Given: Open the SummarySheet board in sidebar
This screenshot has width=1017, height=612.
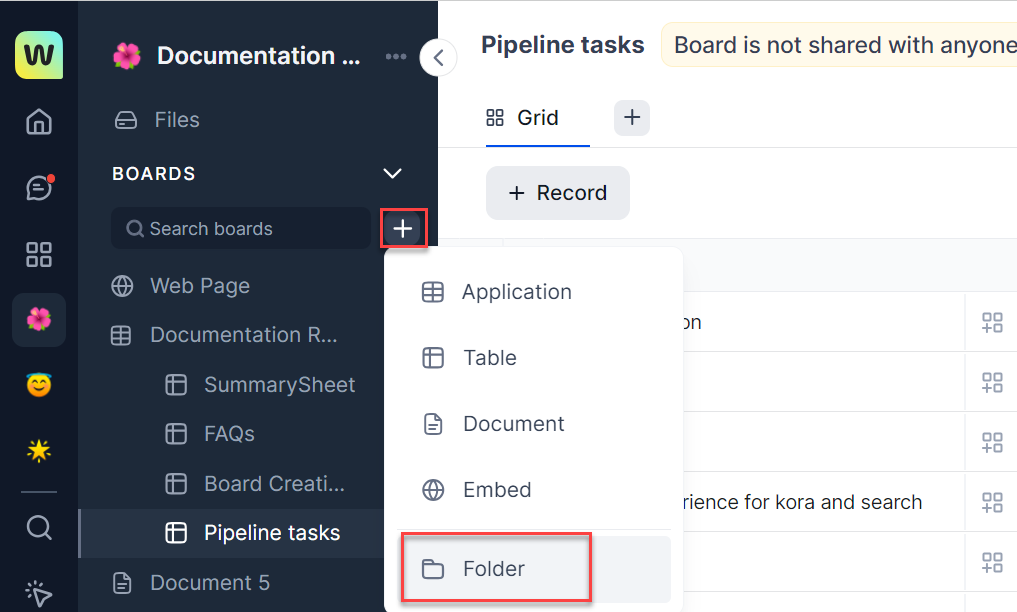Looking at the screenshot, I should pyautogui.click(x=279, y=385).
